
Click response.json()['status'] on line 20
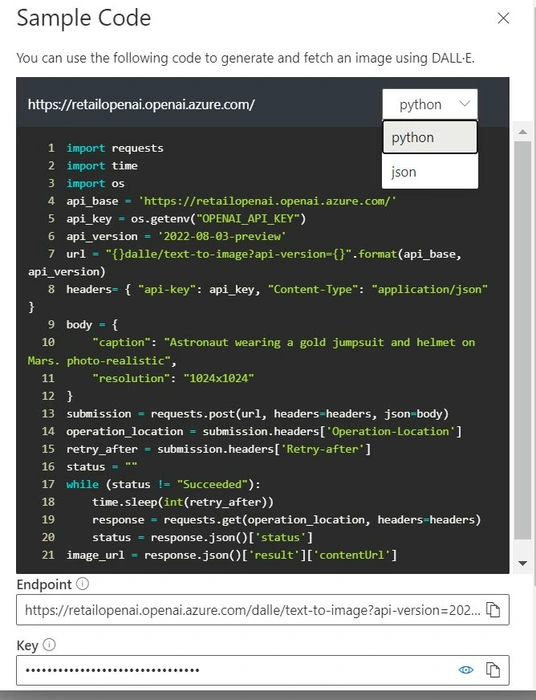coord(232,537)
